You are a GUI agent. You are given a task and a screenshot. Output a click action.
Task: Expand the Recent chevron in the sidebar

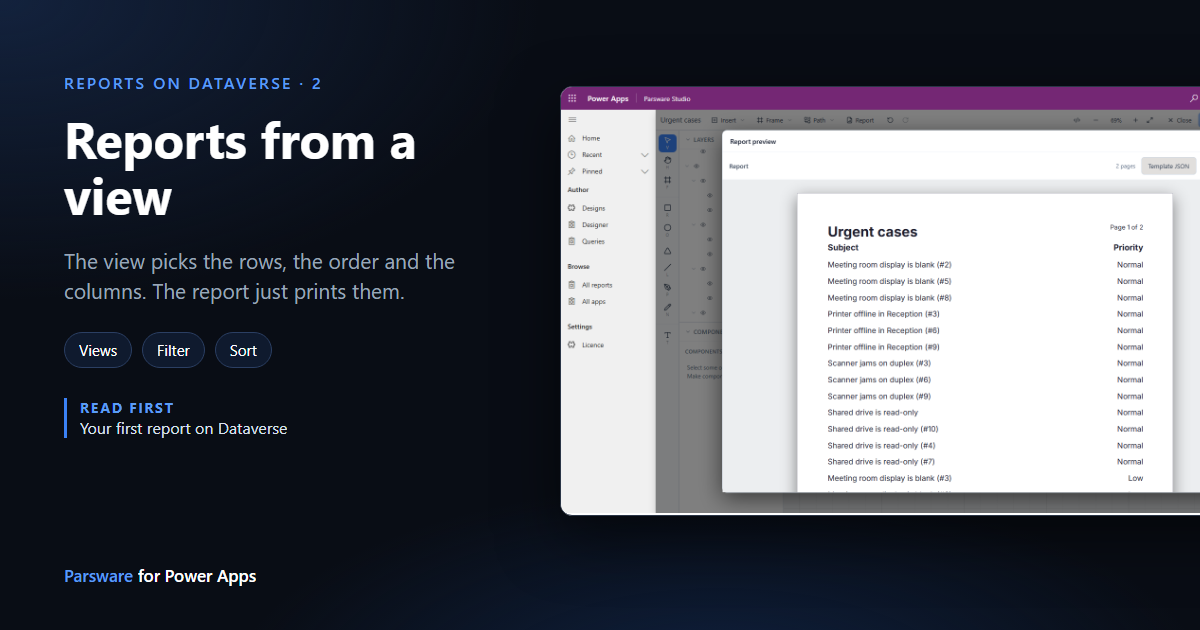click(645, 155)
